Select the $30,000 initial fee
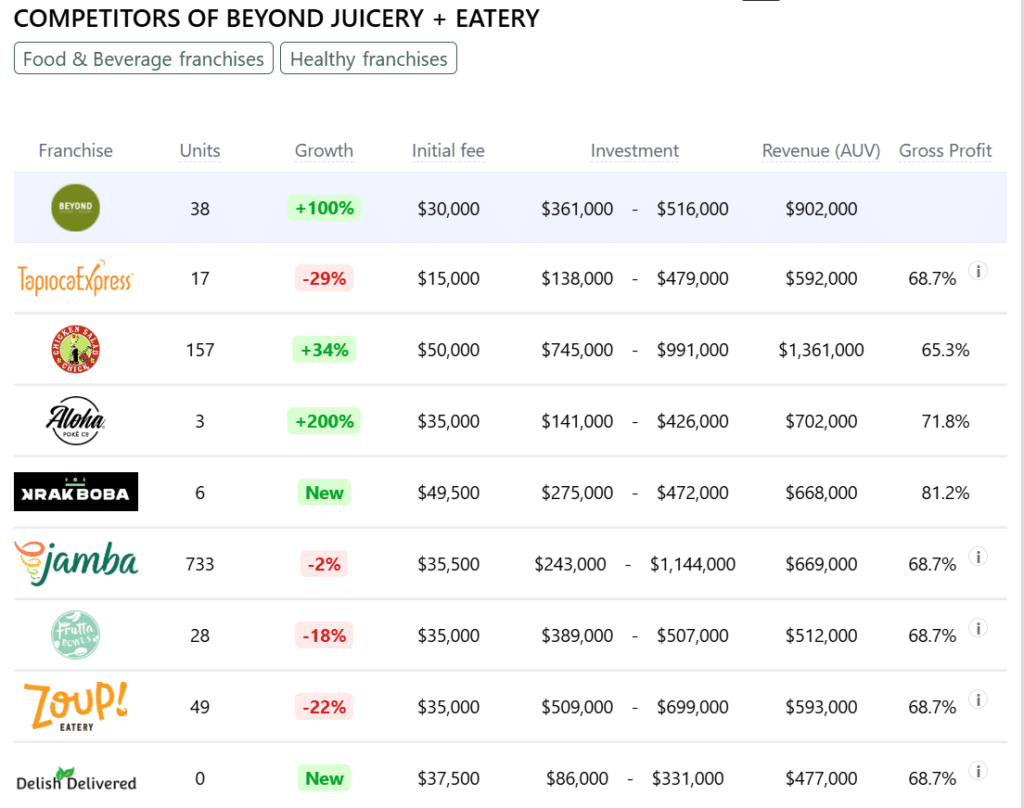 coord(448,209)
